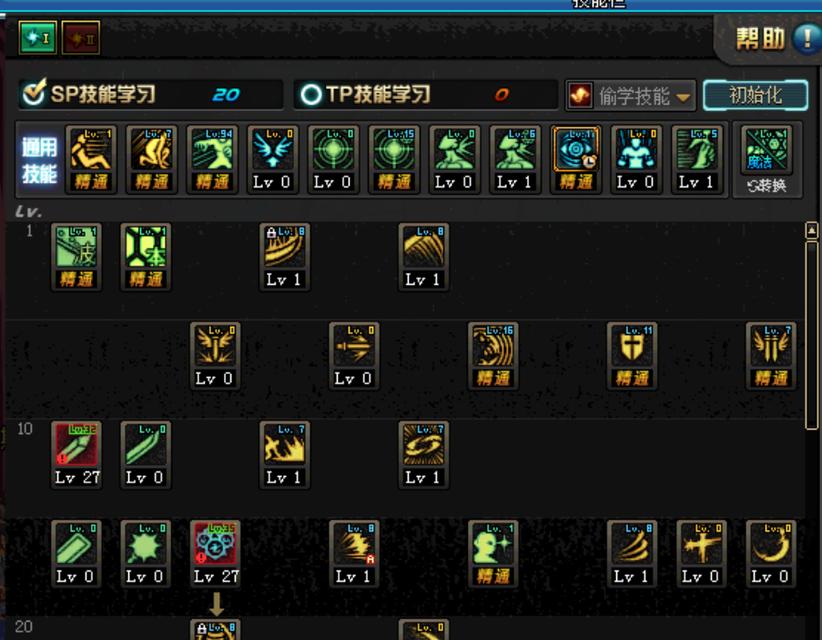Switch to skill page I tab
Viewport: 822px width, 640px height.
point(38,37)
